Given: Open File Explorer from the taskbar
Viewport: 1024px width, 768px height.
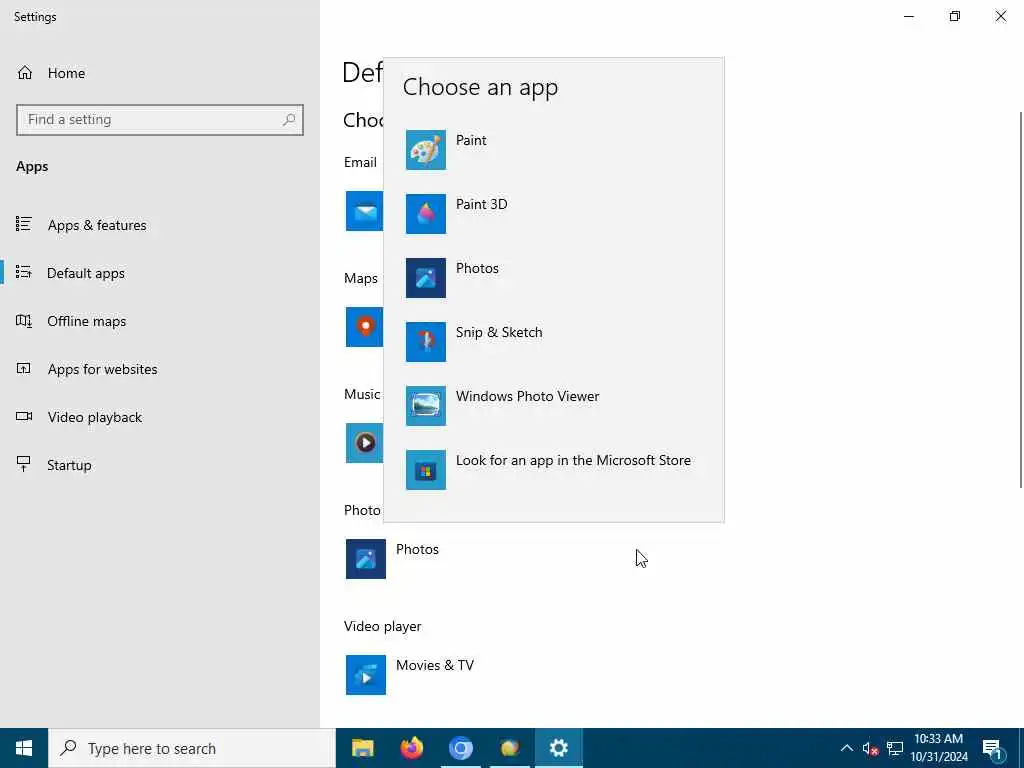Looking at the screenshot, I should 362,748.
